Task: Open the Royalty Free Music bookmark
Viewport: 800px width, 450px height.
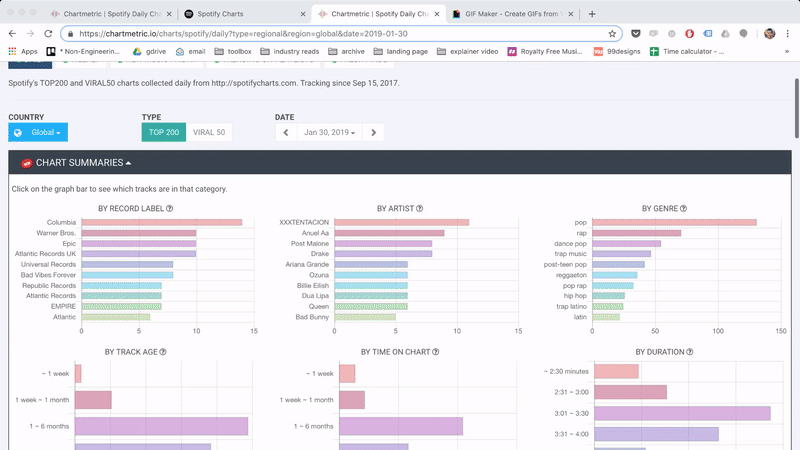Action: (x=545, y=52)
